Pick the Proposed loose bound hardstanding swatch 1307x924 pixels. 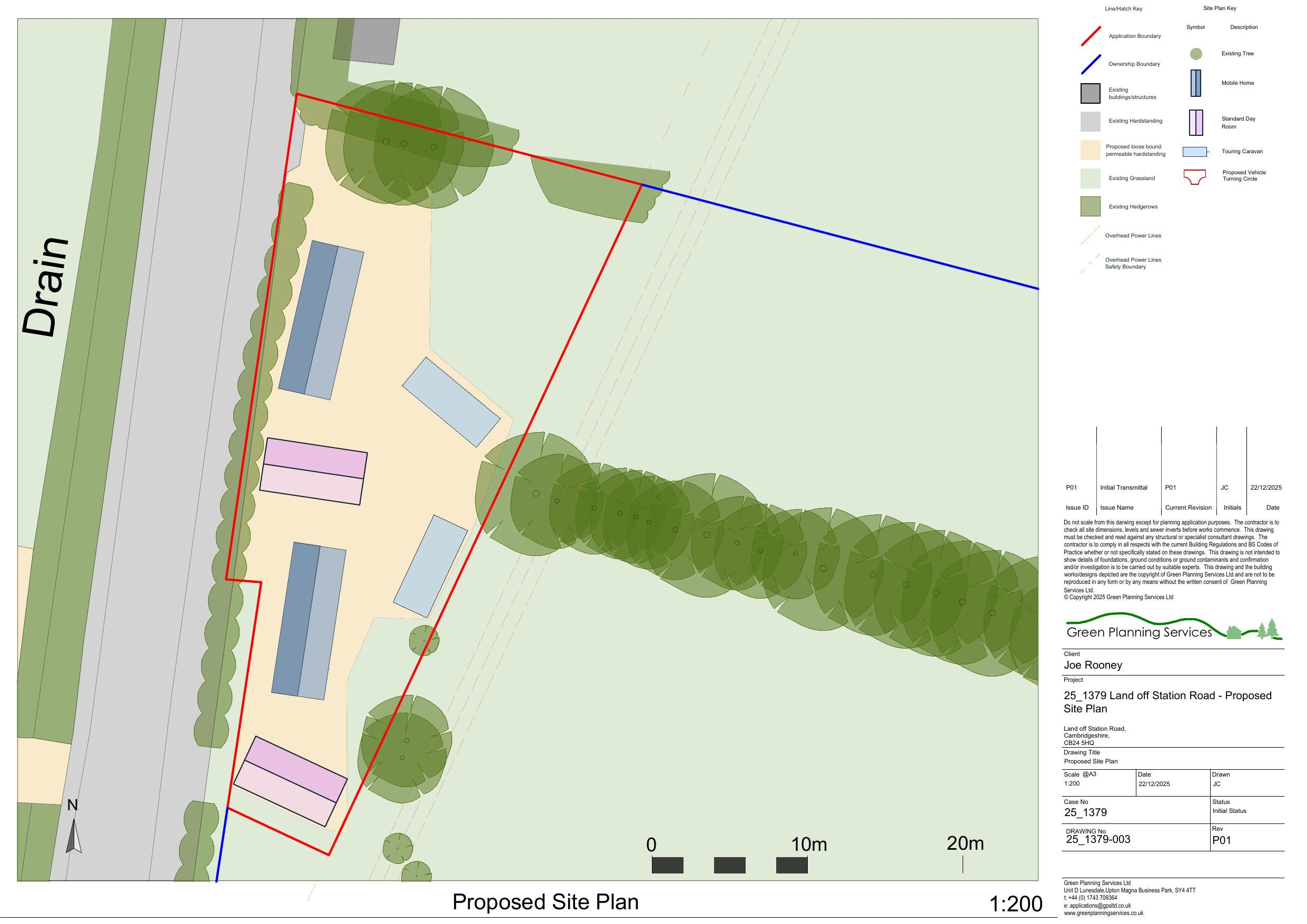coord(1090,150)
